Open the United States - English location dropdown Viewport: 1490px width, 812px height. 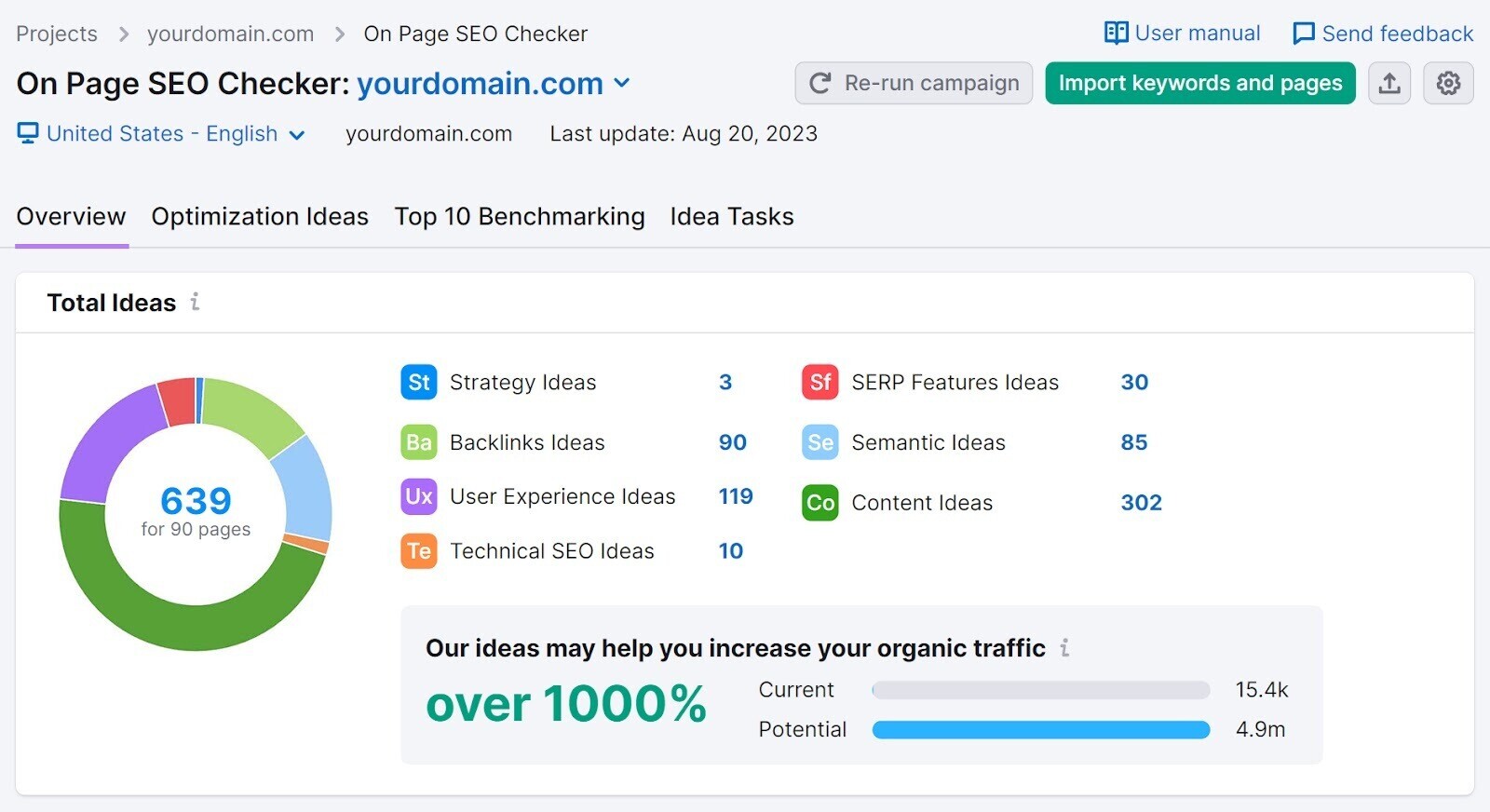[297, 135]
